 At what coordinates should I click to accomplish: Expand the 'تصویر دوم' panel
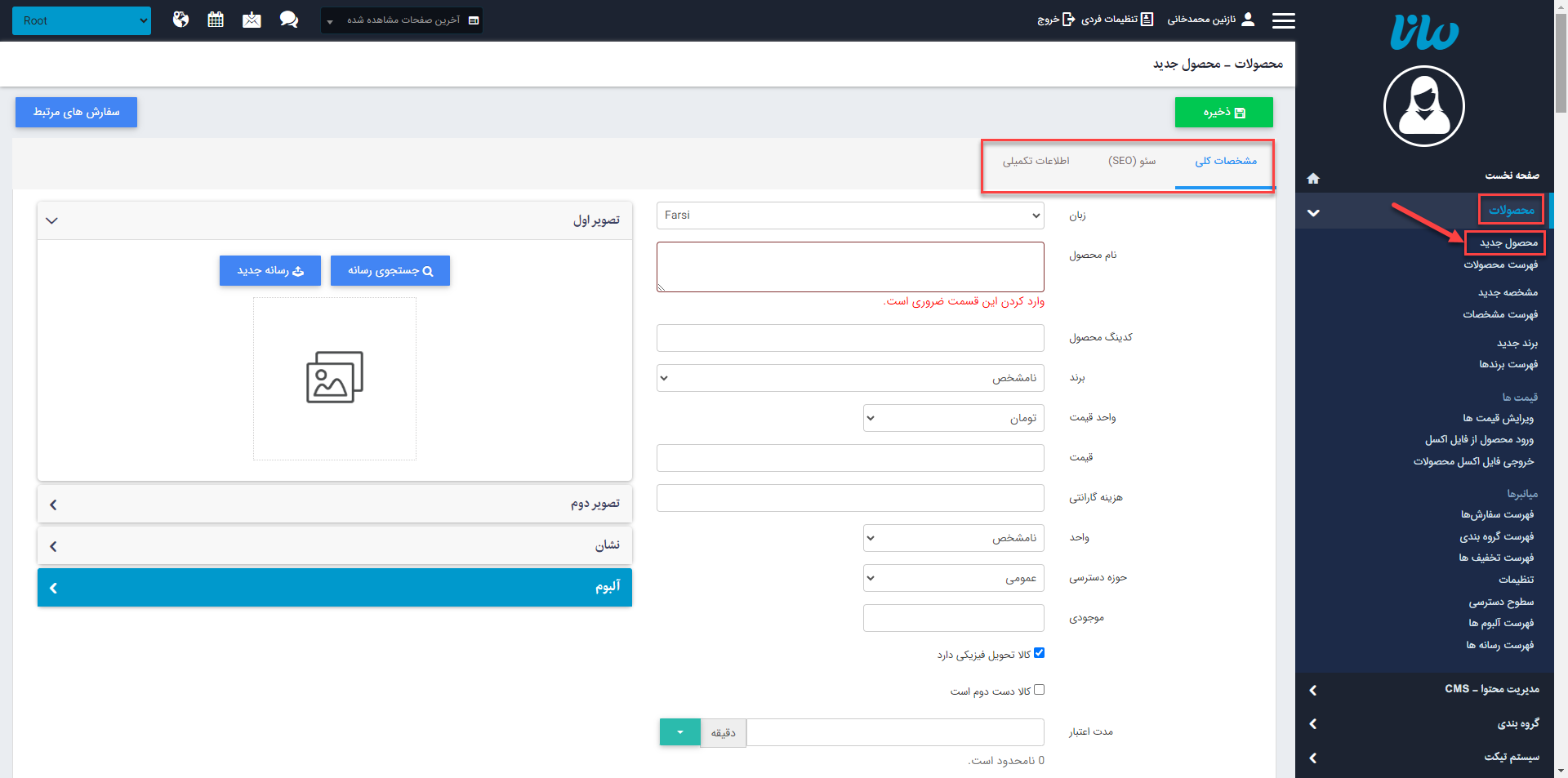(x=334, y=505)
